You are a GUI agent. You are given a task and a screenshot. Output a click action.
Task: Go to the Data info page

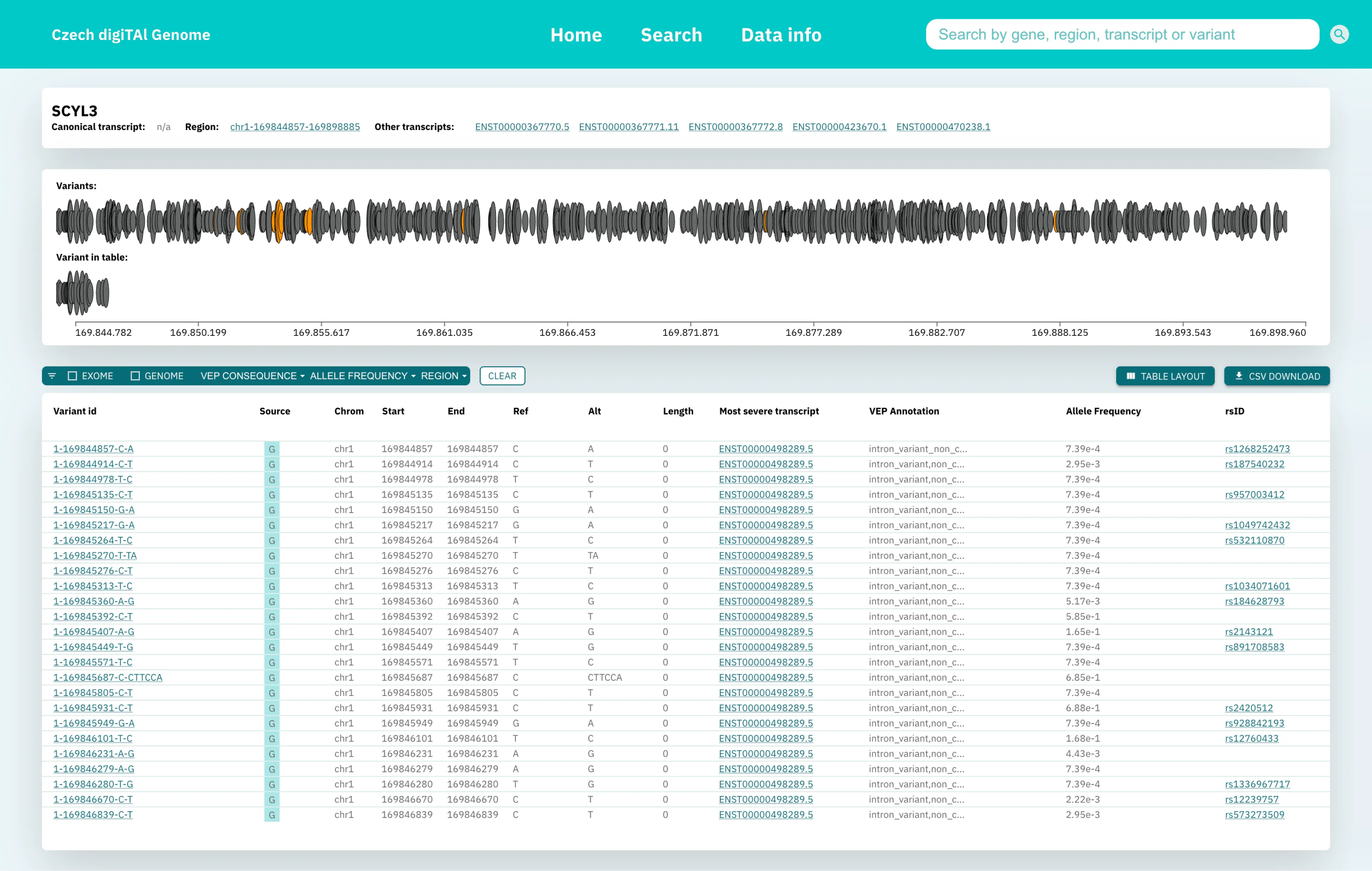(x=781, y=35)
